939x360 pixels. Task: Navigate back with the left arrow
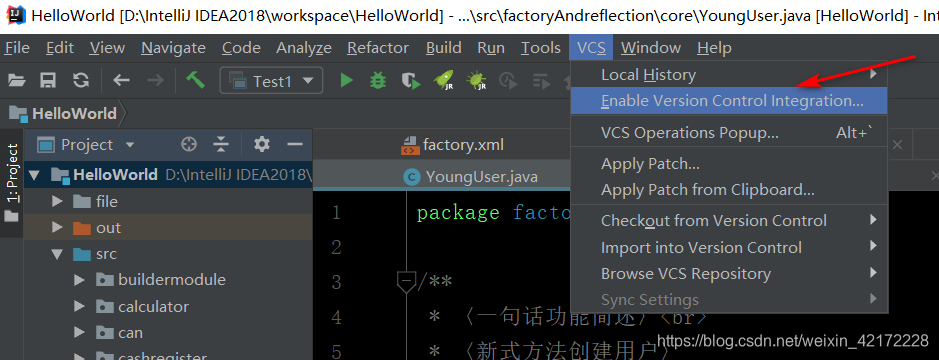pyautogui.click(x=122, y=80)
